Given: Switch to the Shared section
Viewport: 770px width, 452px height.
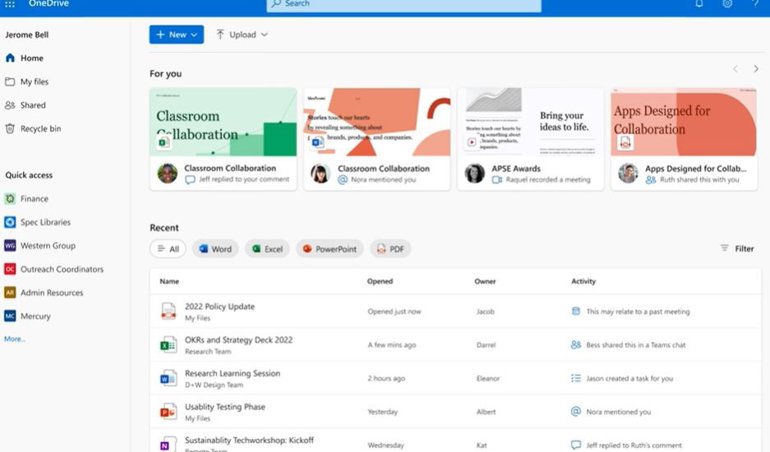Looking at the screenshot, I should pos(32,105).
